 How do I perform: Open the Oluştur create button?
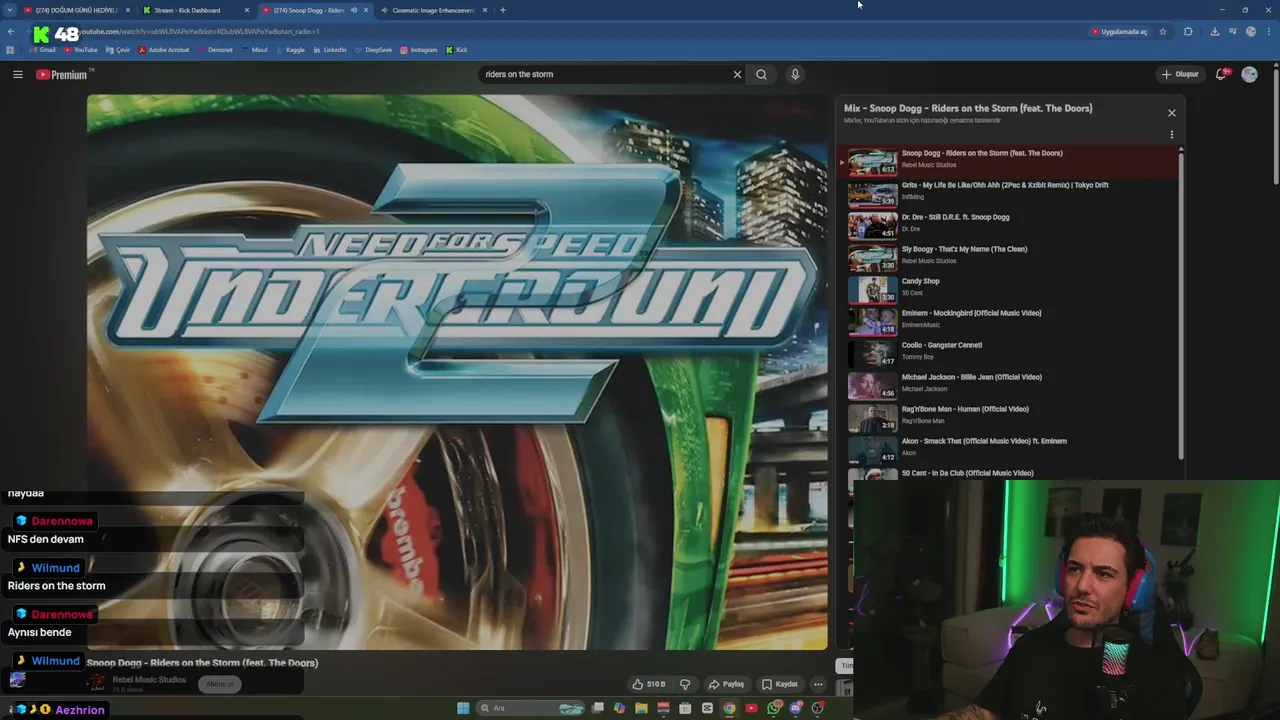tap(1180, 74)
